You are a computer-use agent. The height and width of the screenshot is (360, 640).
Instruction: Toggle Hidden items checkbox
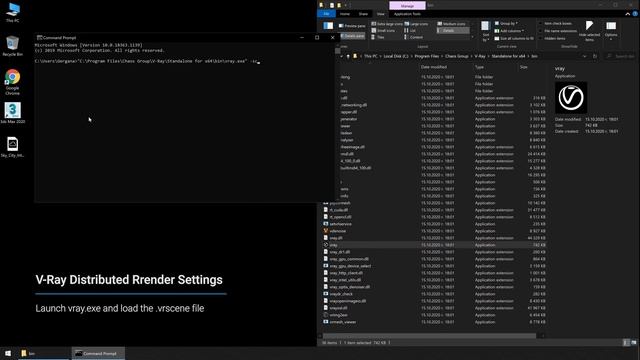click(552, 38)
